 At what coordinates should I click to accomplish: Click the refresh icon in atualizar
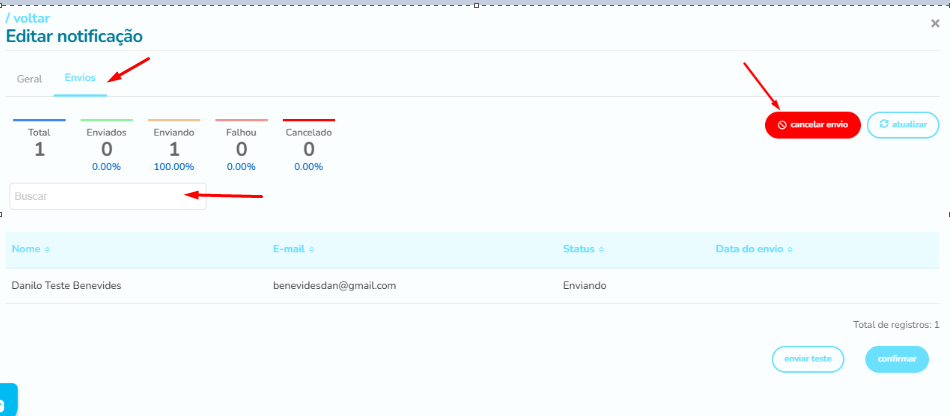(x=884, y=124)
